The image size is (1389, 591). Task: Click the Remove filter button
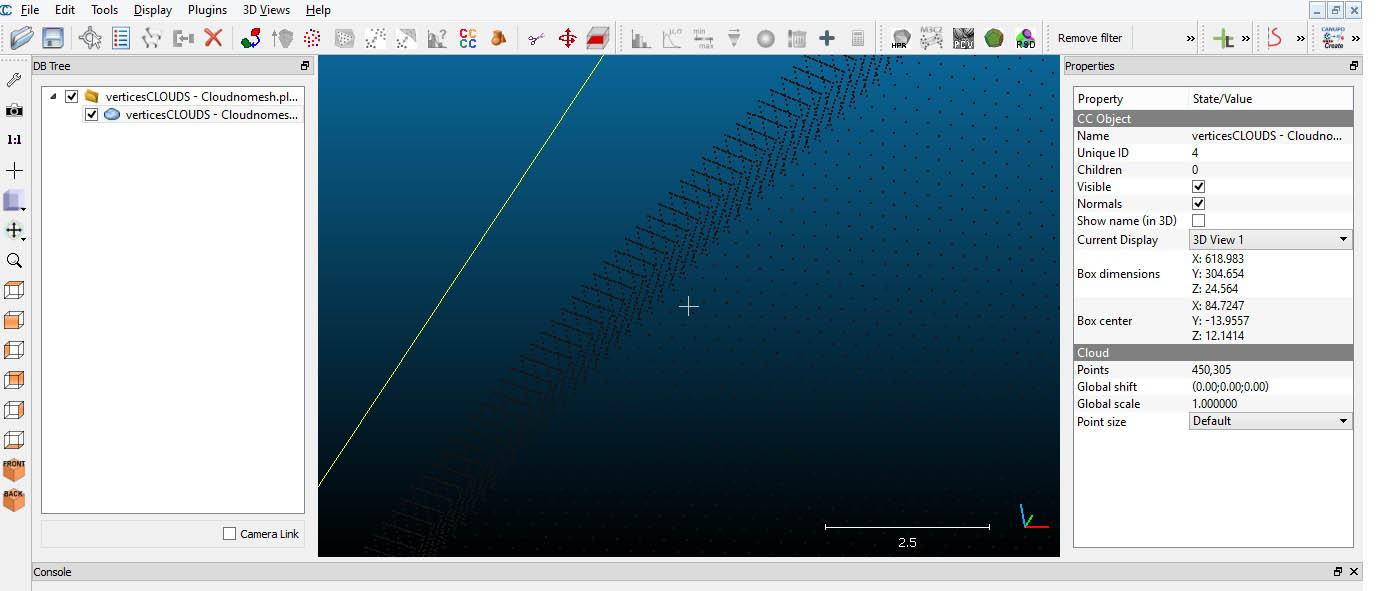click(x=1090, y=38)
